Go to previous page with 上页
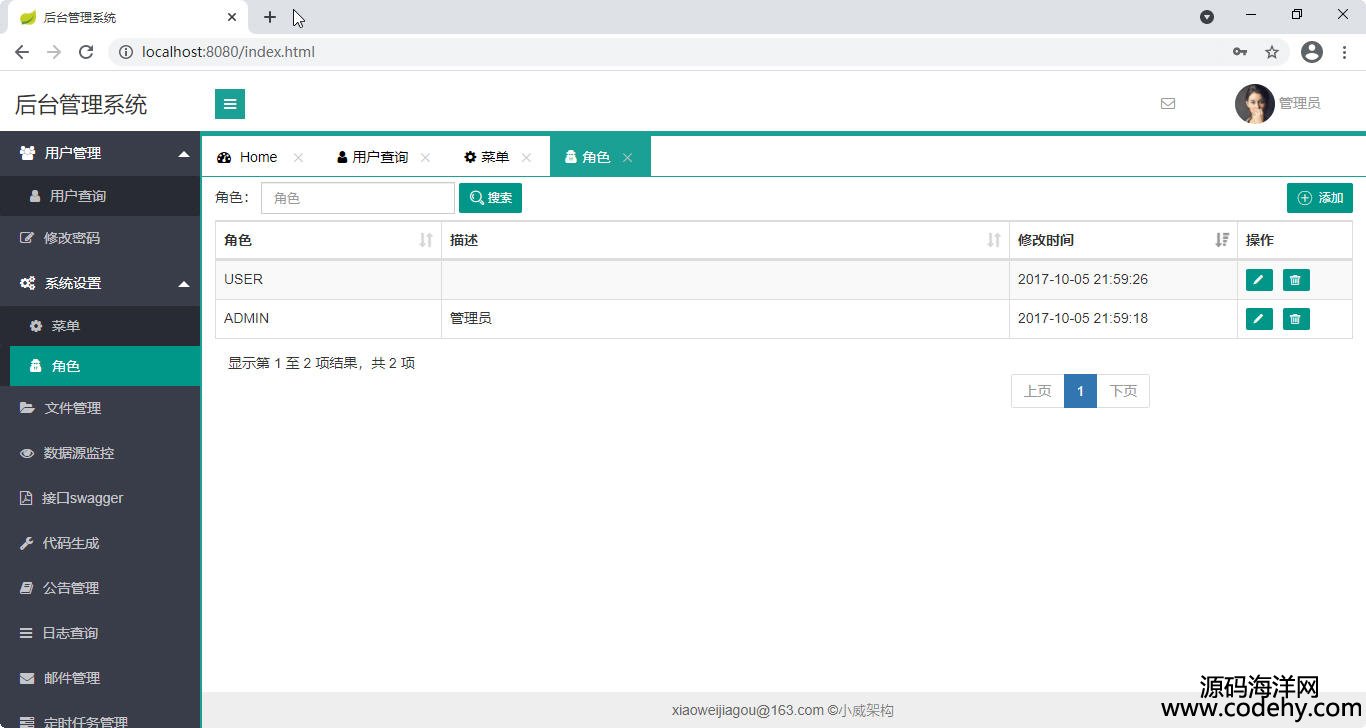The height and width of the screenshot is (728, 1366). click(x=1038, y=391)
